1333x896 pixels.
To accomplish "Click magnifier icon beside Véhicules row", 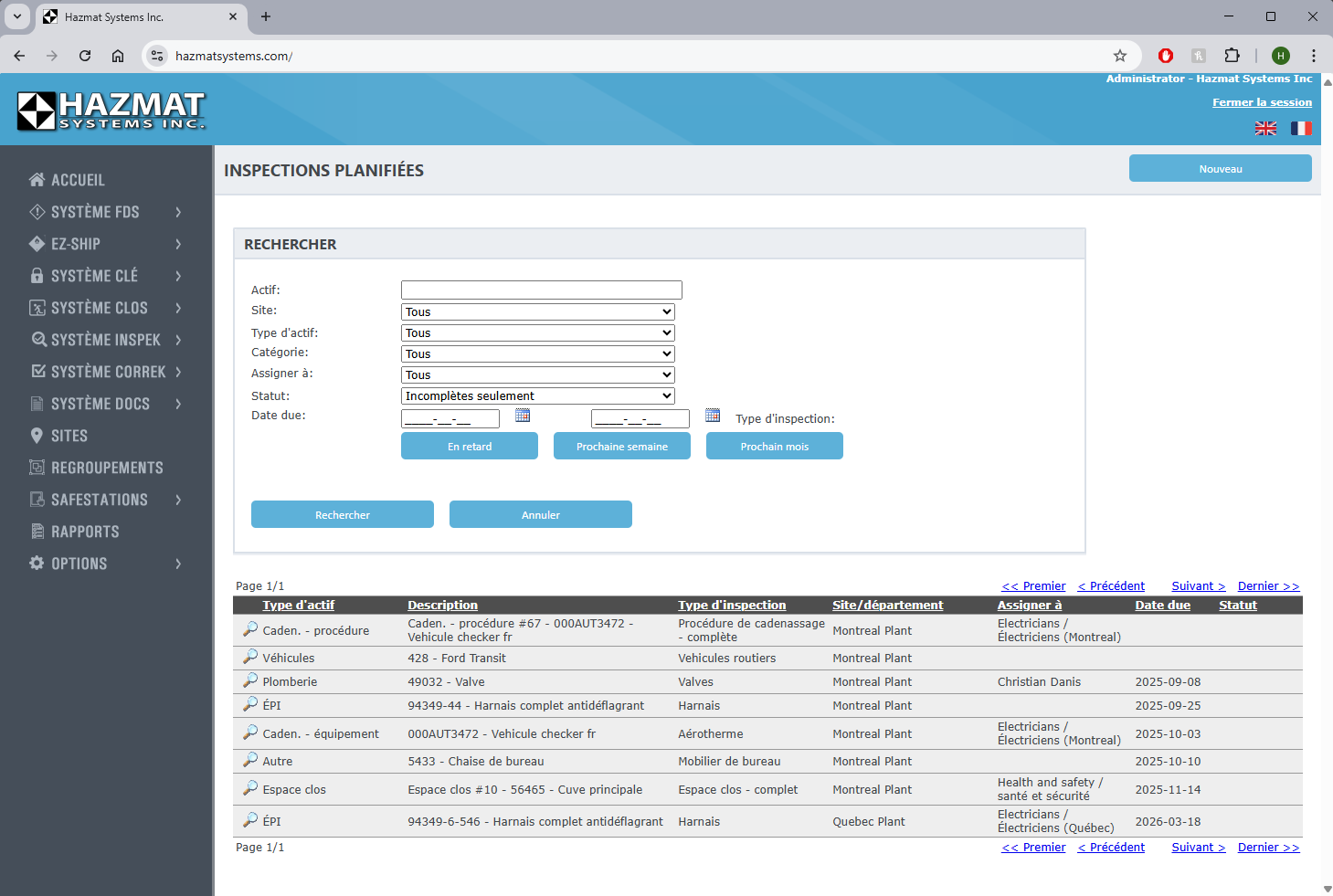I will (250, 657).
